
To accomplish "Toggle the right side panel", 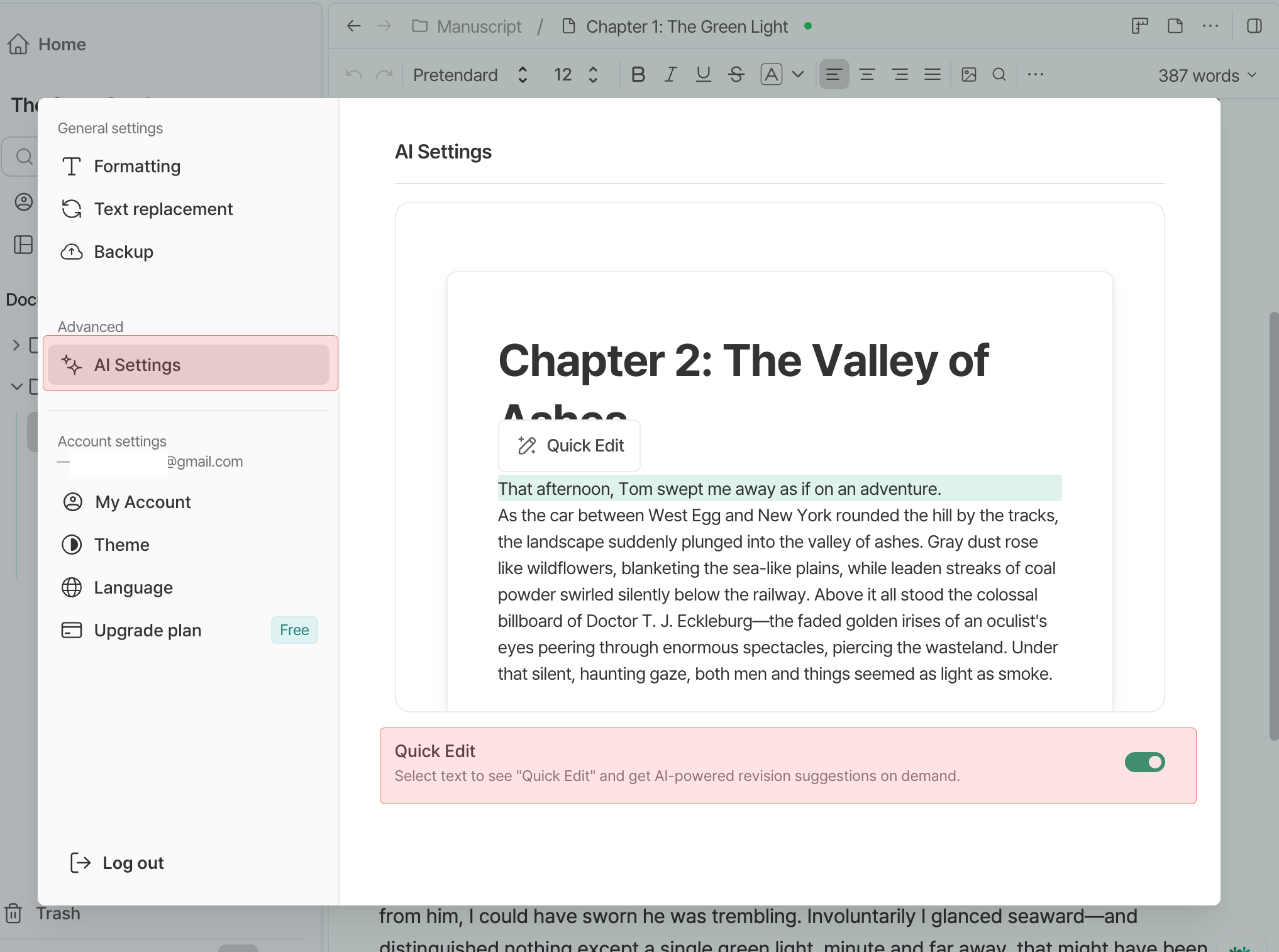I will [x=1254, y=26].
